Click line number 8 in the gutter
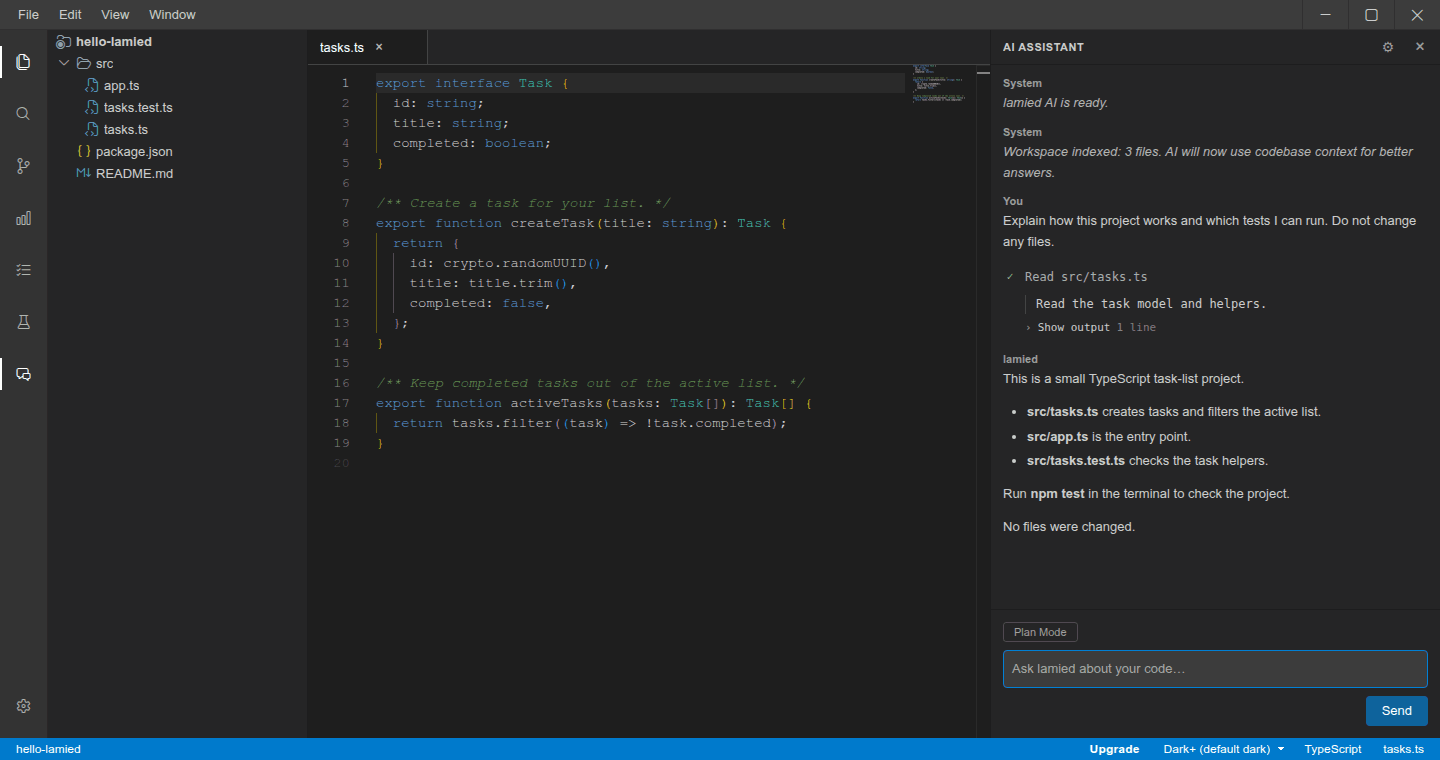Screen dimensions: 1440x760 (x=345, y=223)
